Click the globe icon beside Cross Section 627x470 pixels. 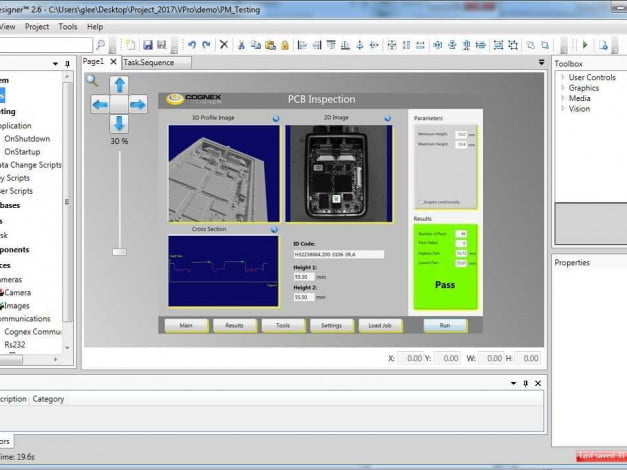click(274, 230)
